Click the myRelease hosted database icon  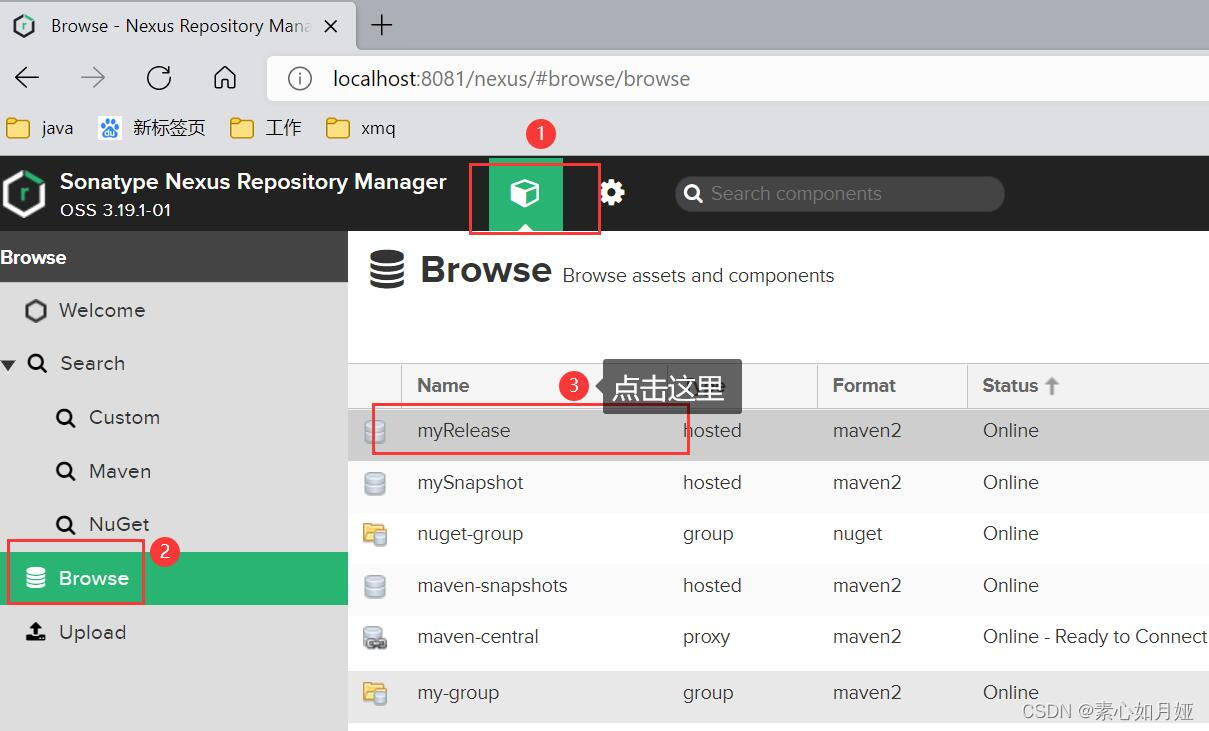[x=375, y=431]
